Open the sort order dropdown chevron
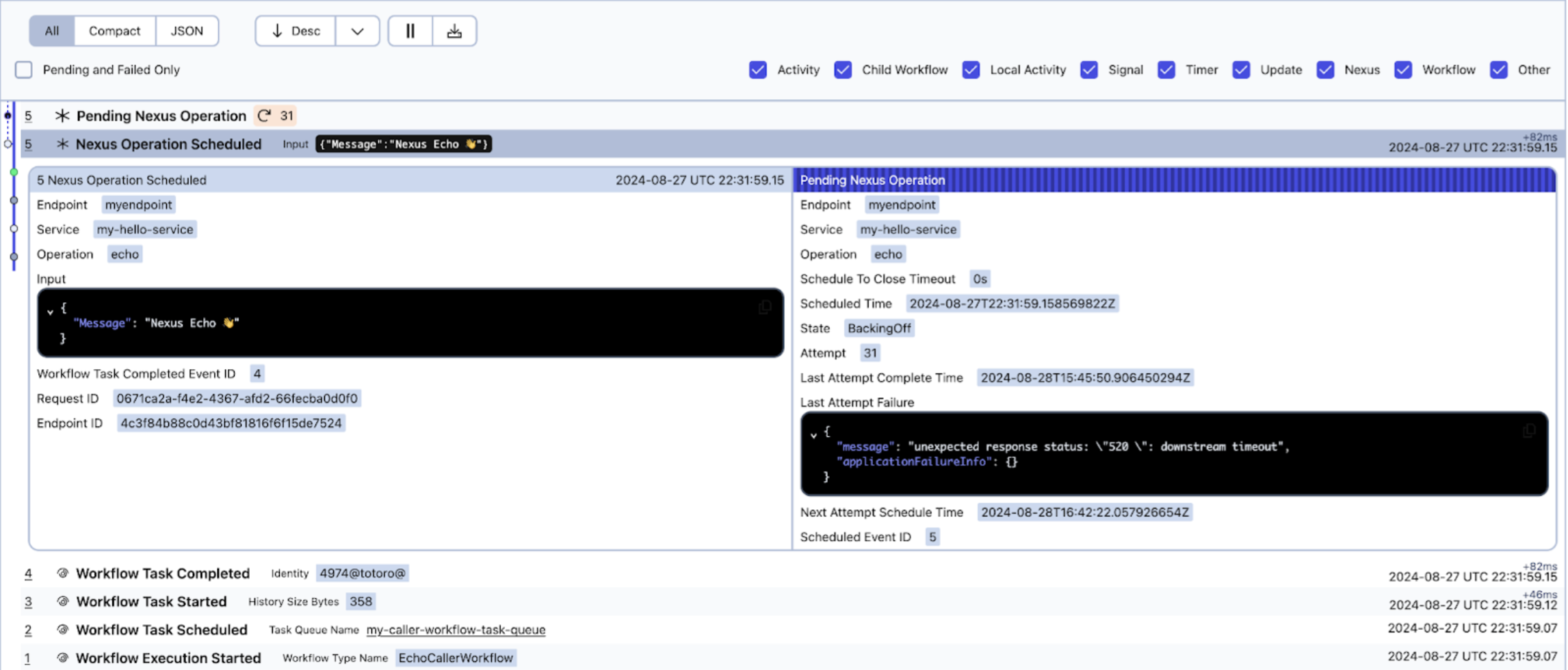This screenshot has height=670, width=1568. coord(357,31)
